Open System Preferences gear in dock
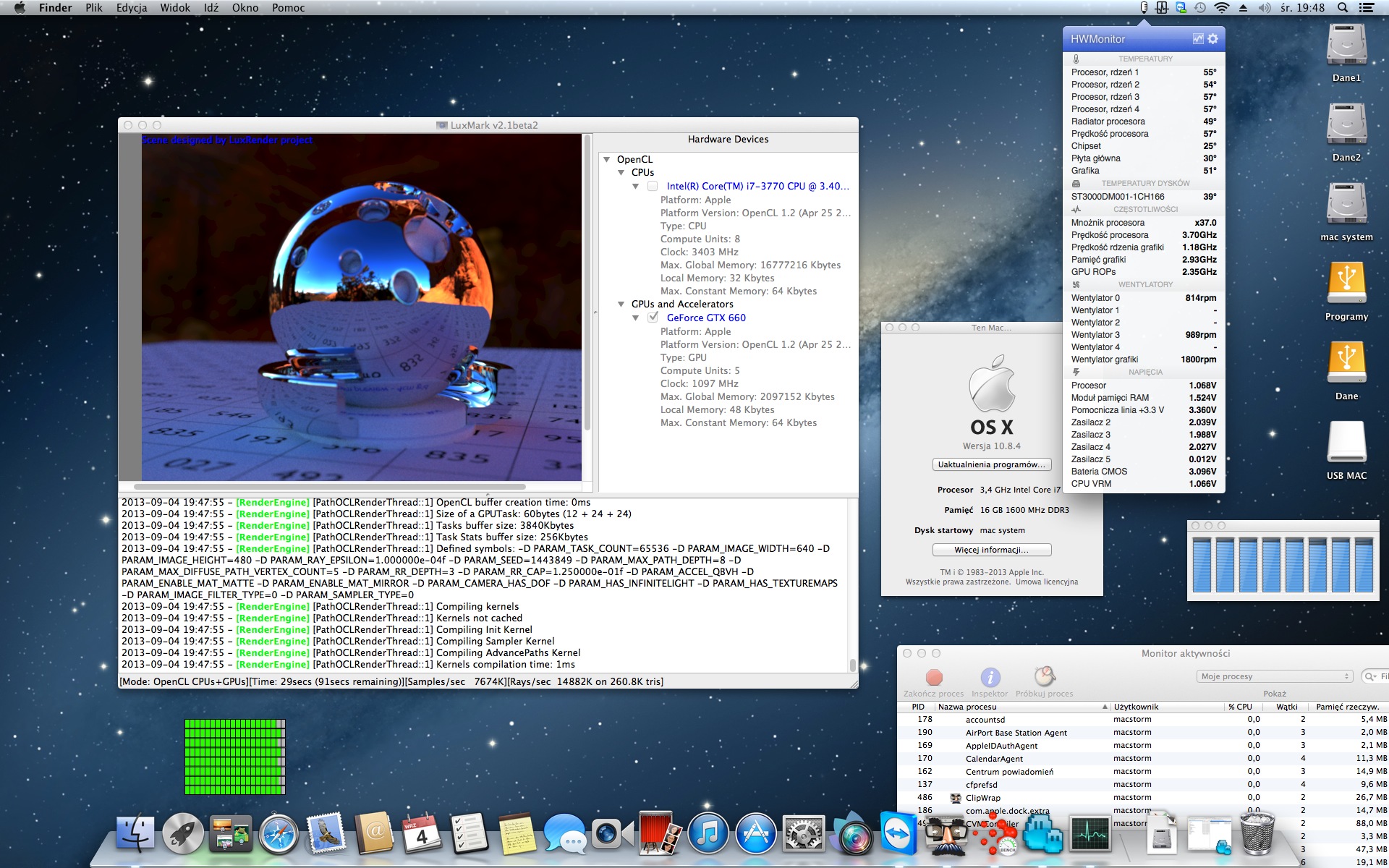The image size is (1389, 868). click(x=803, y=834)
